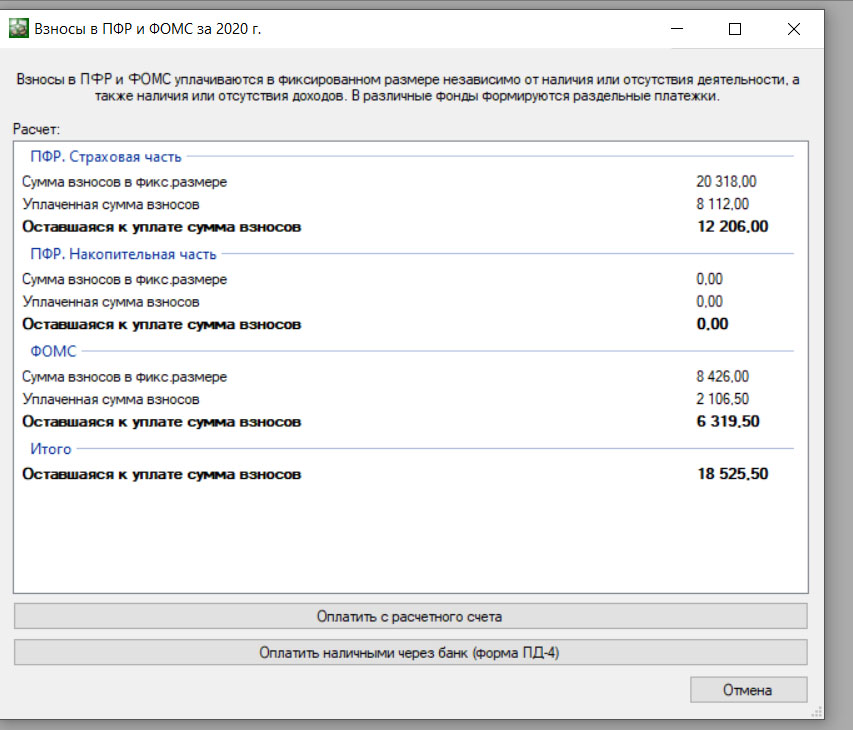Click Оплатить наличными через банк button
853x730 pixels.
click(x=410, y=652)
